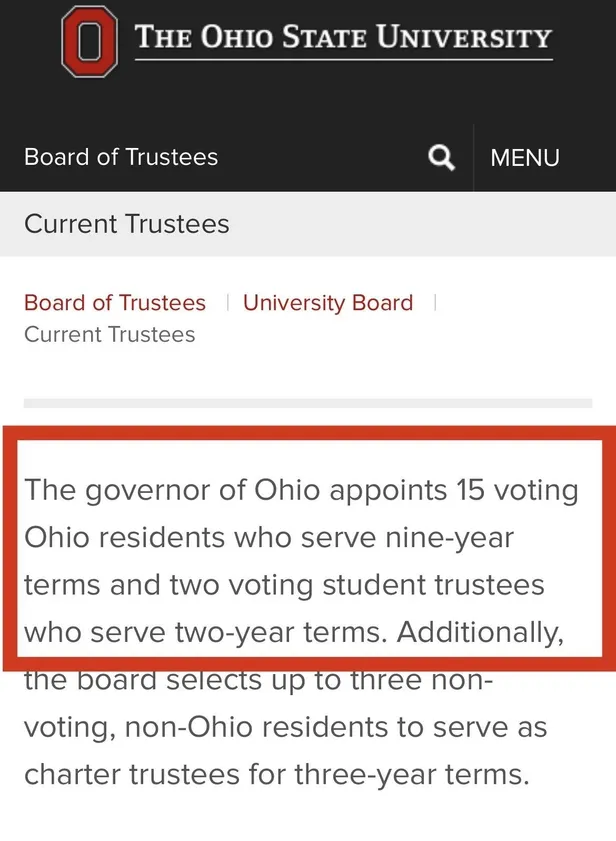
Task: Follow the red Board of Trustees breadcrumb link
Action: click(115, 303)
